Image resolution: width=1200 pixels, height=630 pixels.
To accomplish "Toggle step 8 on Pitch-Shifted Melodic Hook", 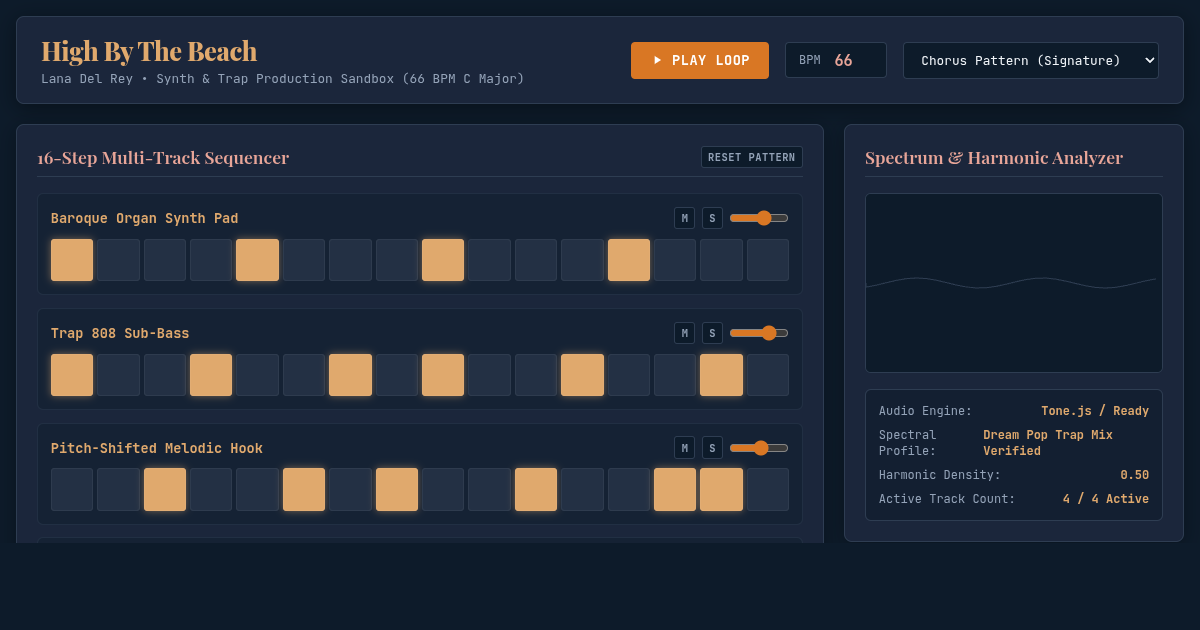I will (397, 490).
